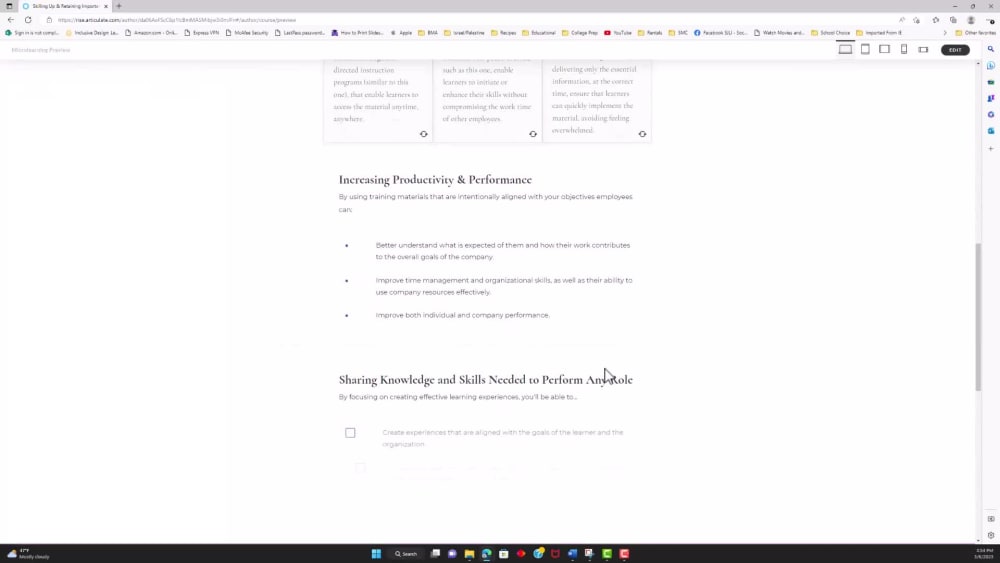Click the taskbar Search box
Screen dimensions: 1000x563
coord(406,553)
